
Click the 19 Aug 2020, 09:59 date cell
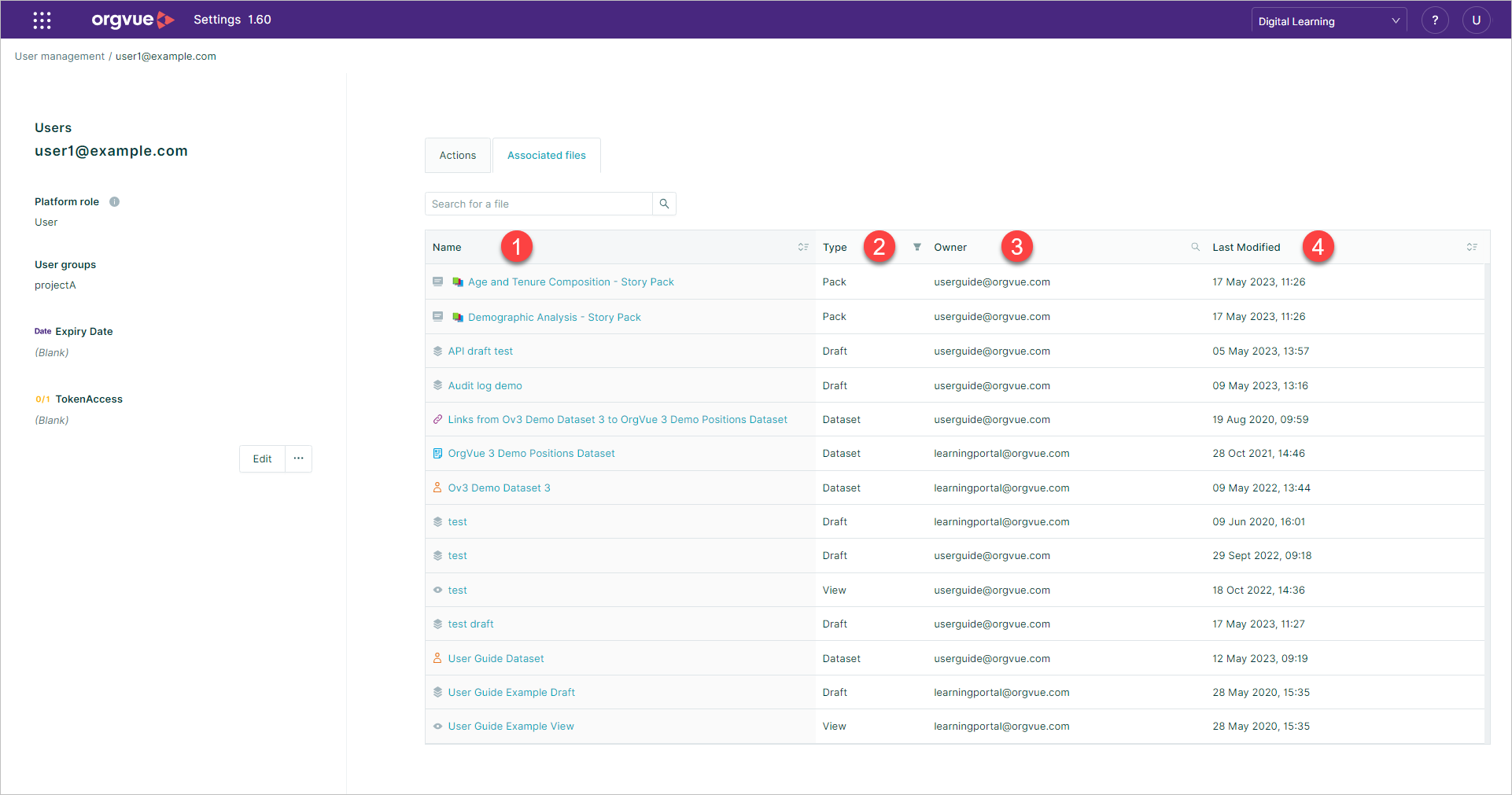click(1261, 420)
